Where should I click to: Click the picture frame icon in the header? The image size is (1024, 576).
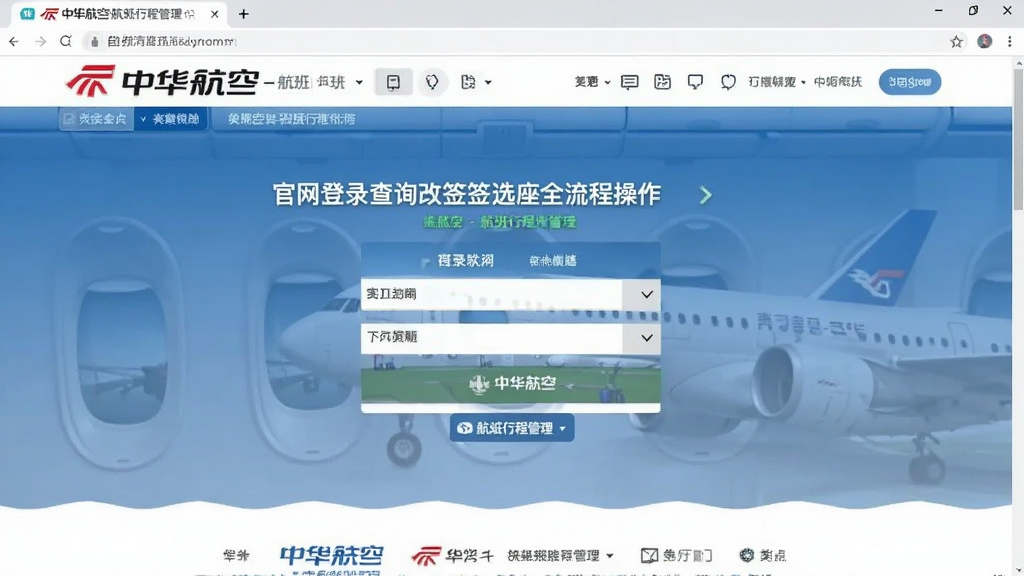pos(662,82)
